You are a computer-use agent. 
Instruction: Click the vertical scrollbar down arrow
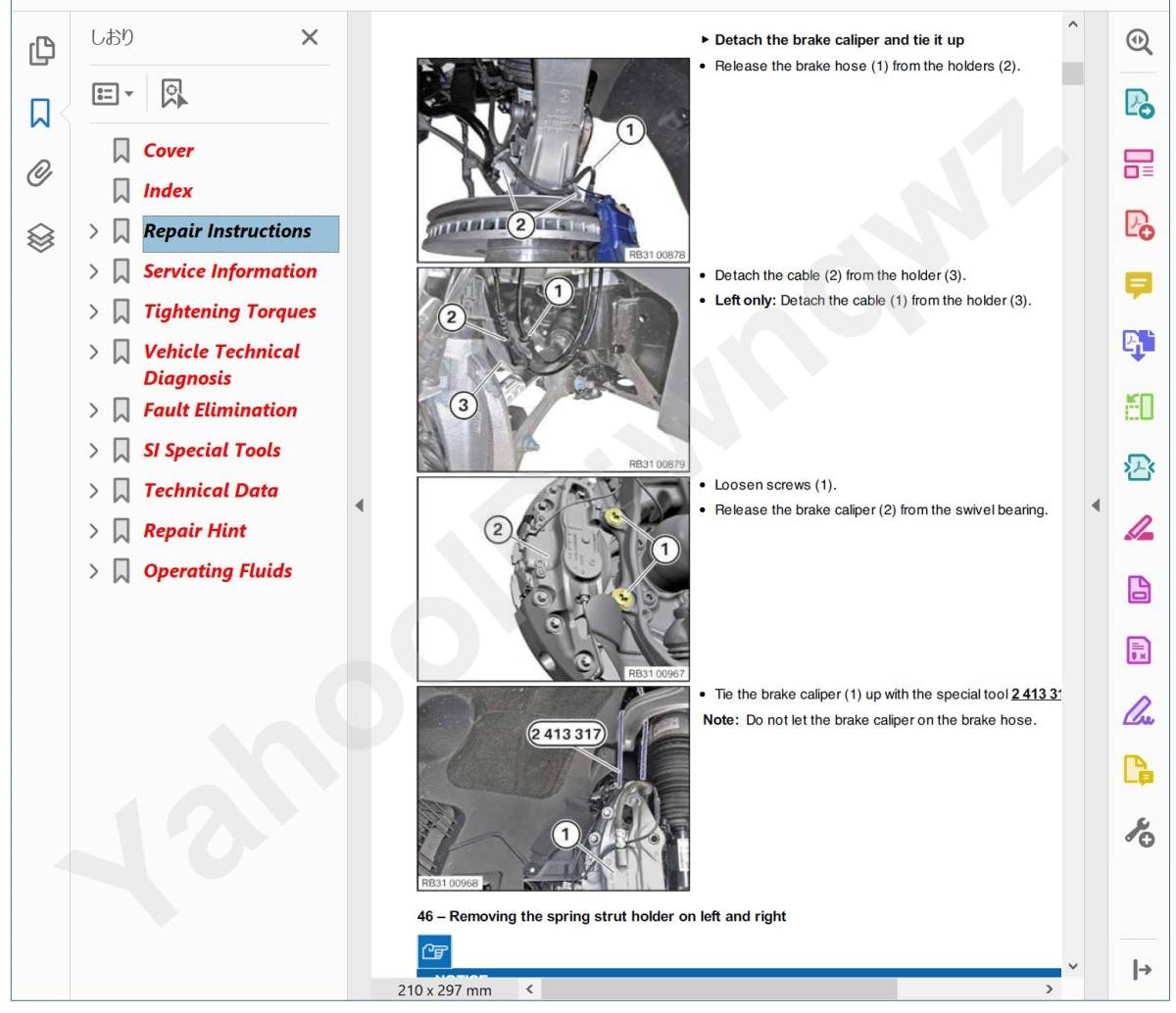pyautogui.click(x=1072, y=966)
